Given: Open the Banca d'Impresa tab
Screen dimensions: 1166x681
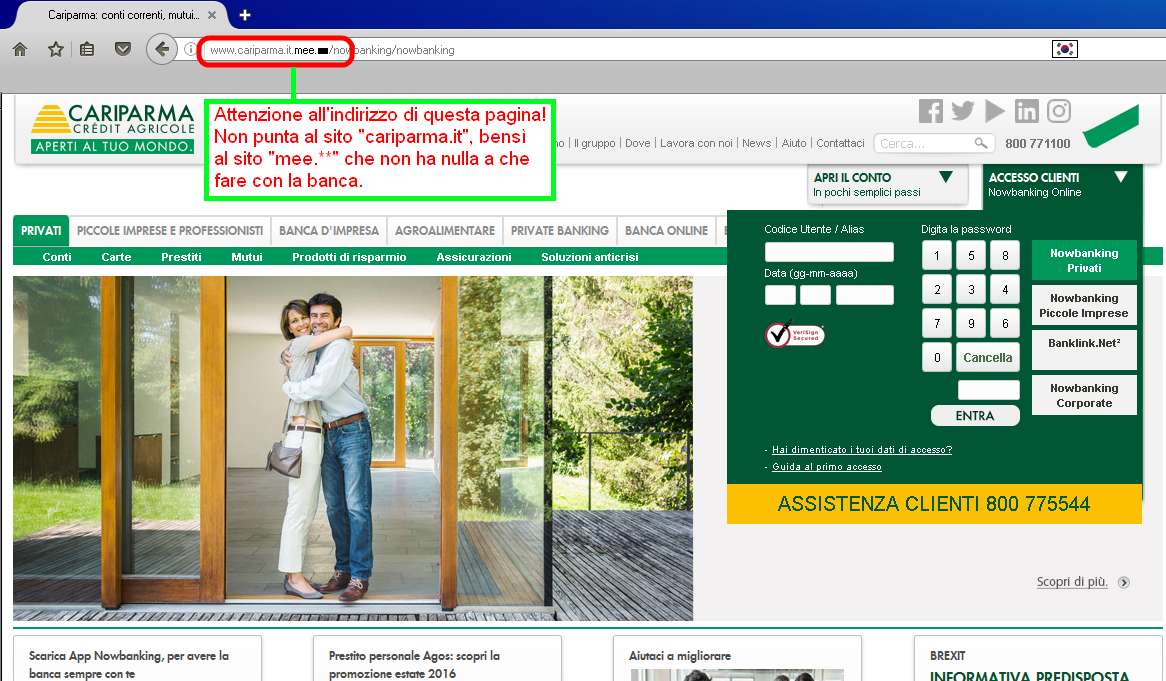Looking at the screenshot, I should tap(329, 231).
